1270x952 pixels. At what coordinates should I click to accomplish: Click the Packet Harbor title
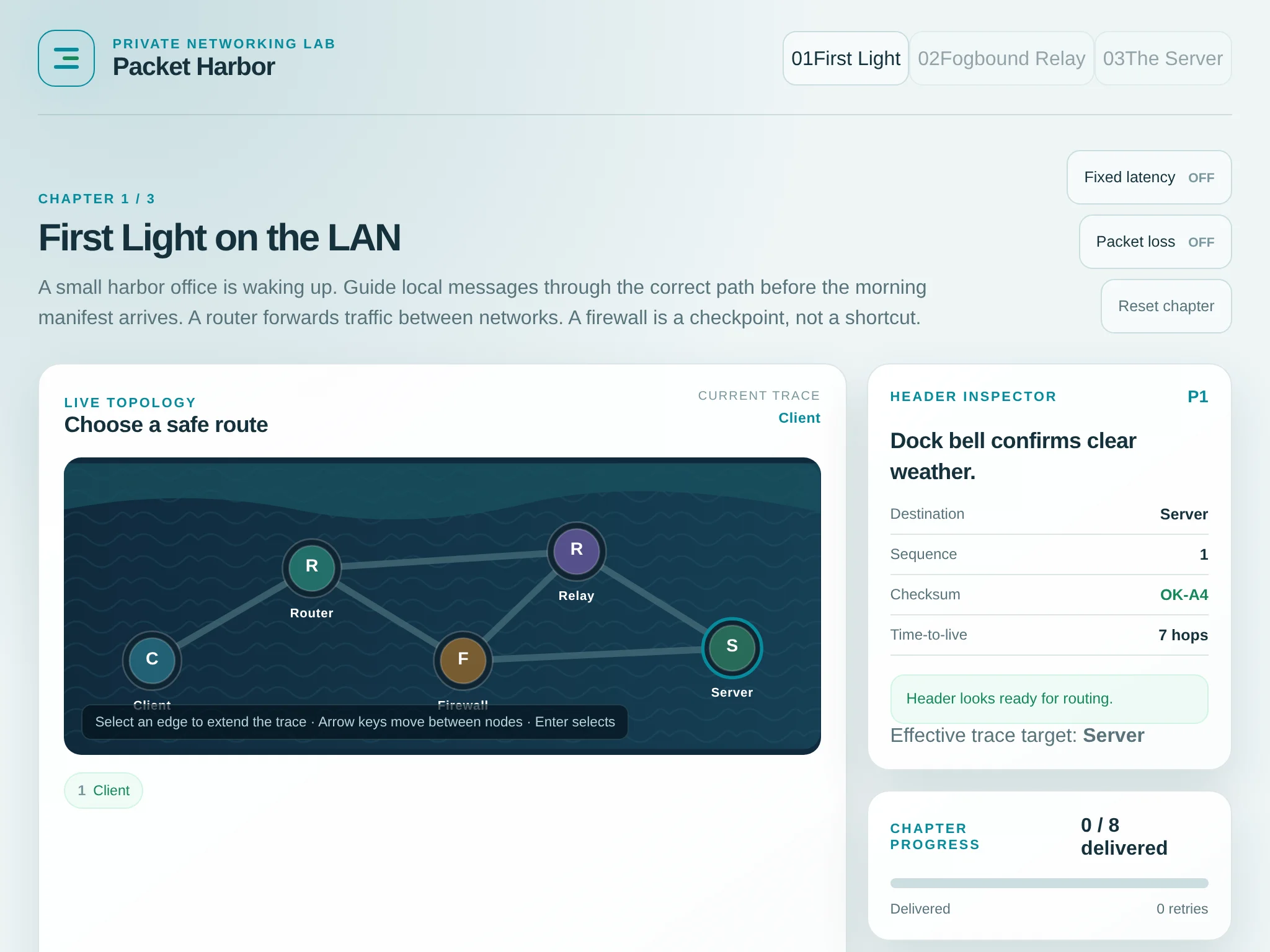coord(193,67)
